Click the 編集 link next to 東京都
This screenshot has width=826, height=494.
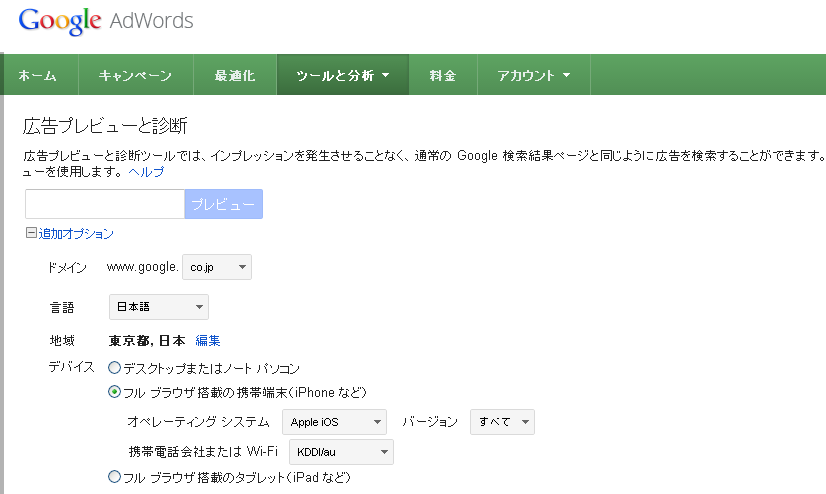[208, 341]
